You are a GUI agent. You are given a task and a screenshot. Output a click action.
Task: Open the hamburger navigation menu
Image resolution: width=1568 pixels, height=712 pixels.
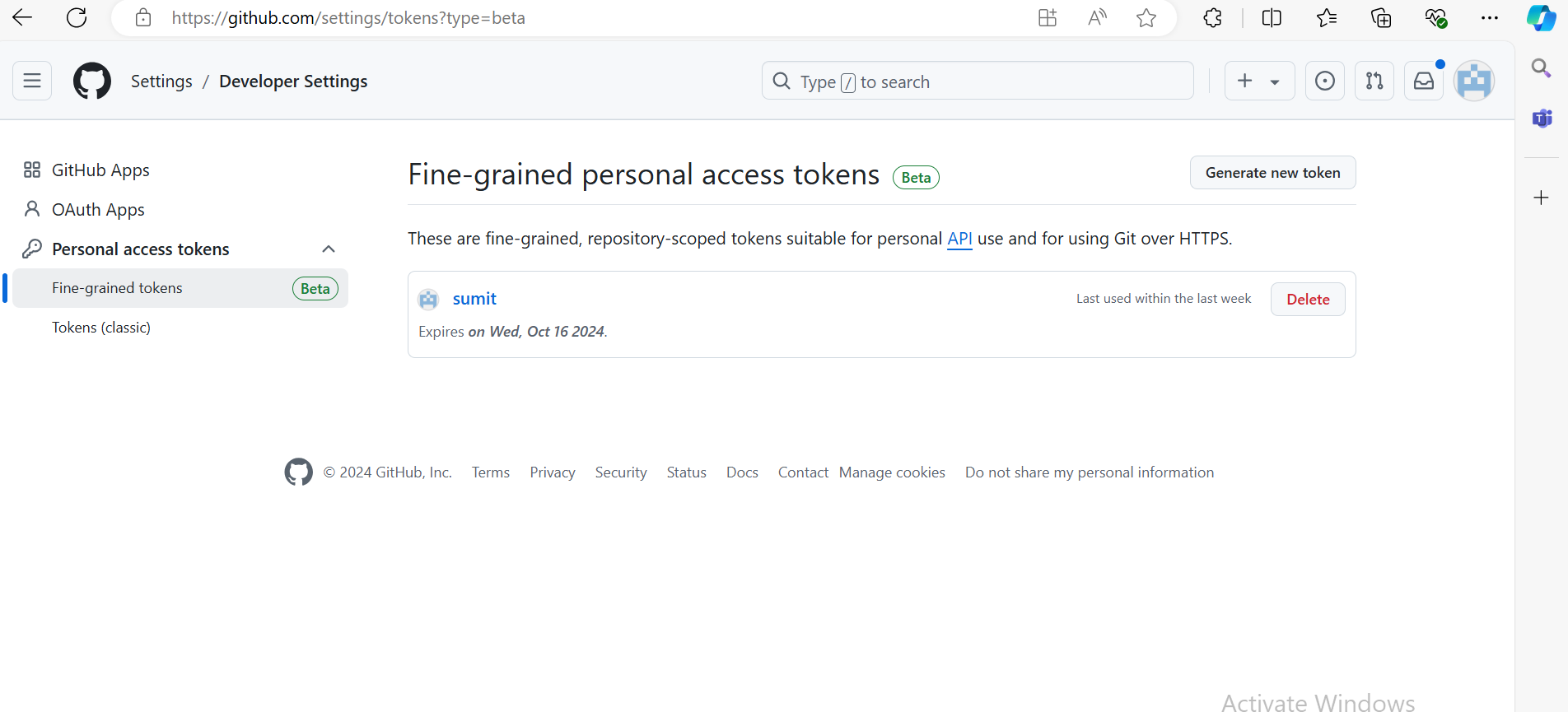click(32, 81)
